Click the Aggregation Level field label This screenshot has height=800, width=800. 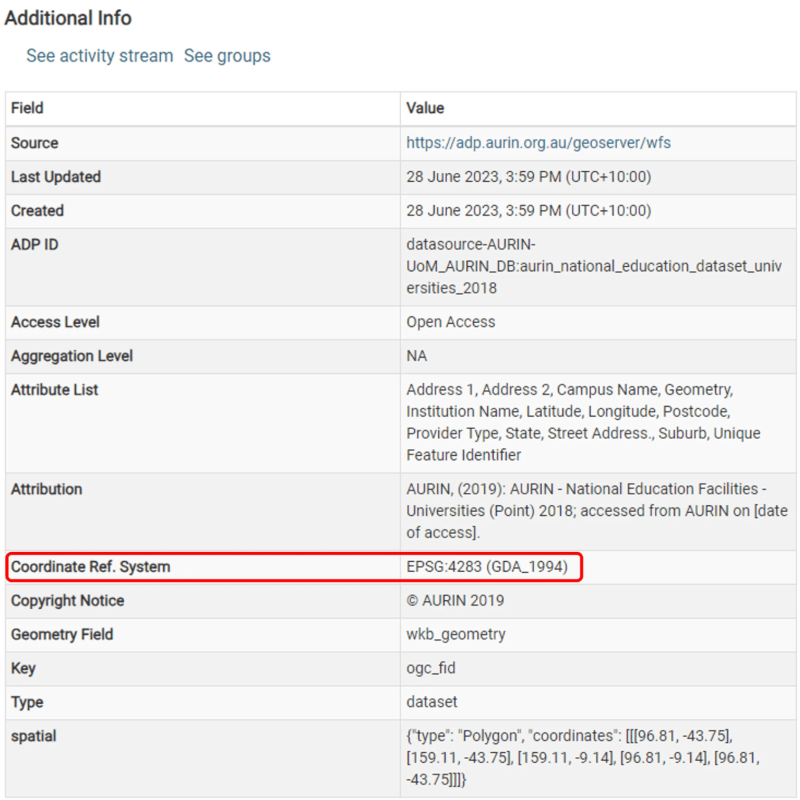(71, 357)
